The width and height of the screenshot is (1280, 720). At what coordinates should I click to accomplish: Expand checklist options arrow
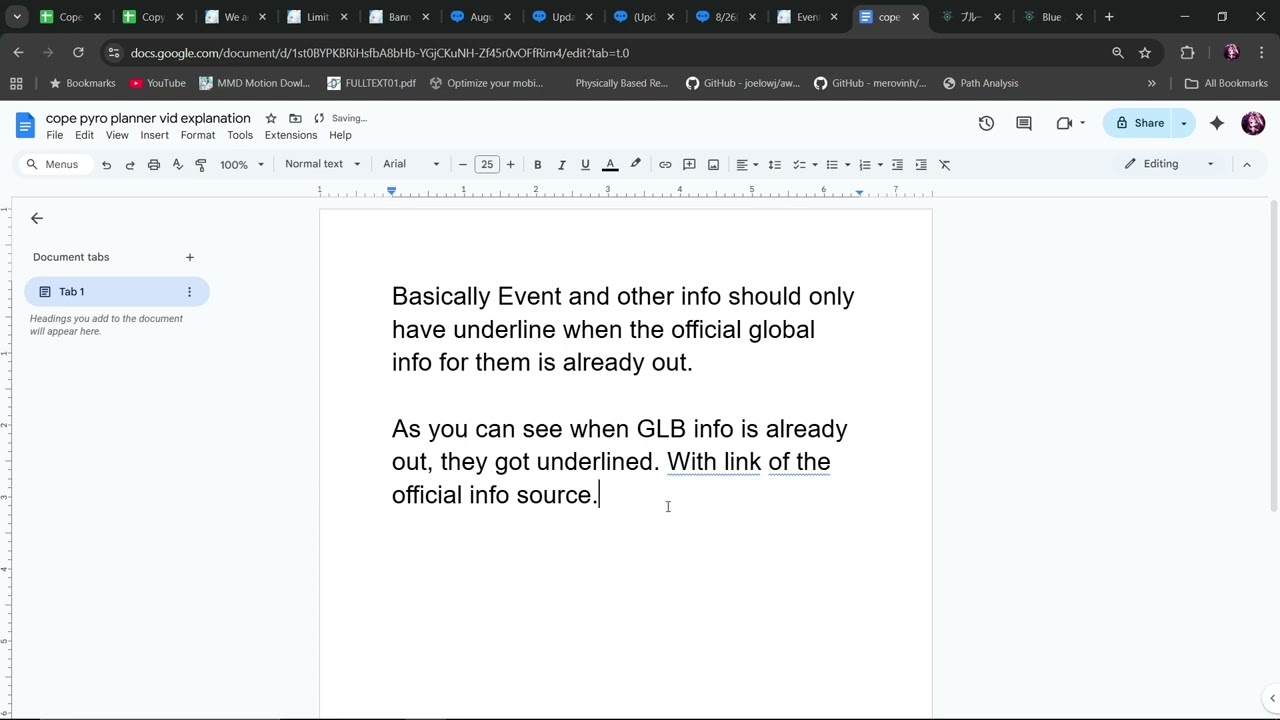tap(815, 165)
